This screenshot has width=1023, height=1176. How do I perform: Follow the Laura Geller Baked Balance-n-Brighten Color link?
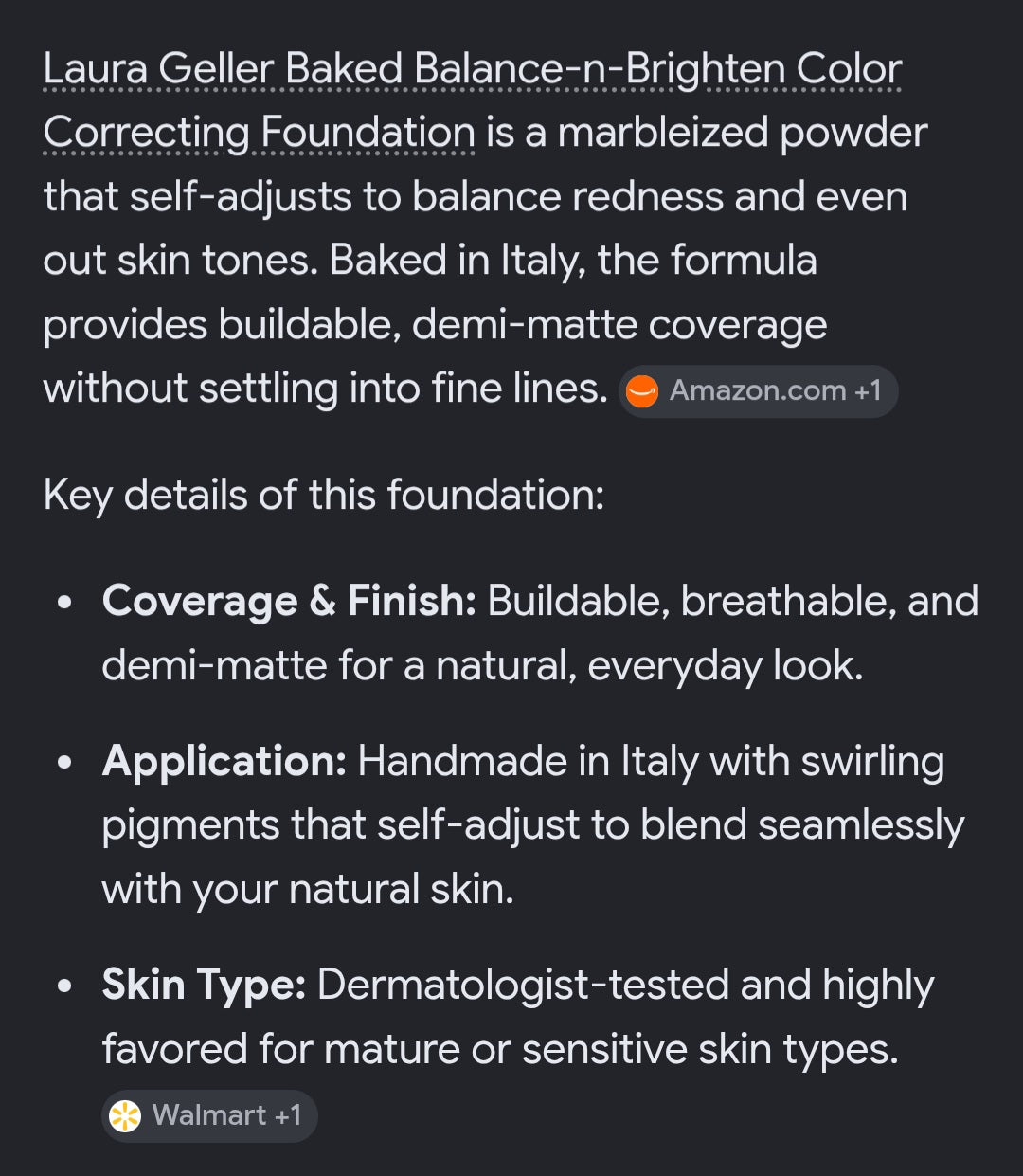click(x=473, y=69)
